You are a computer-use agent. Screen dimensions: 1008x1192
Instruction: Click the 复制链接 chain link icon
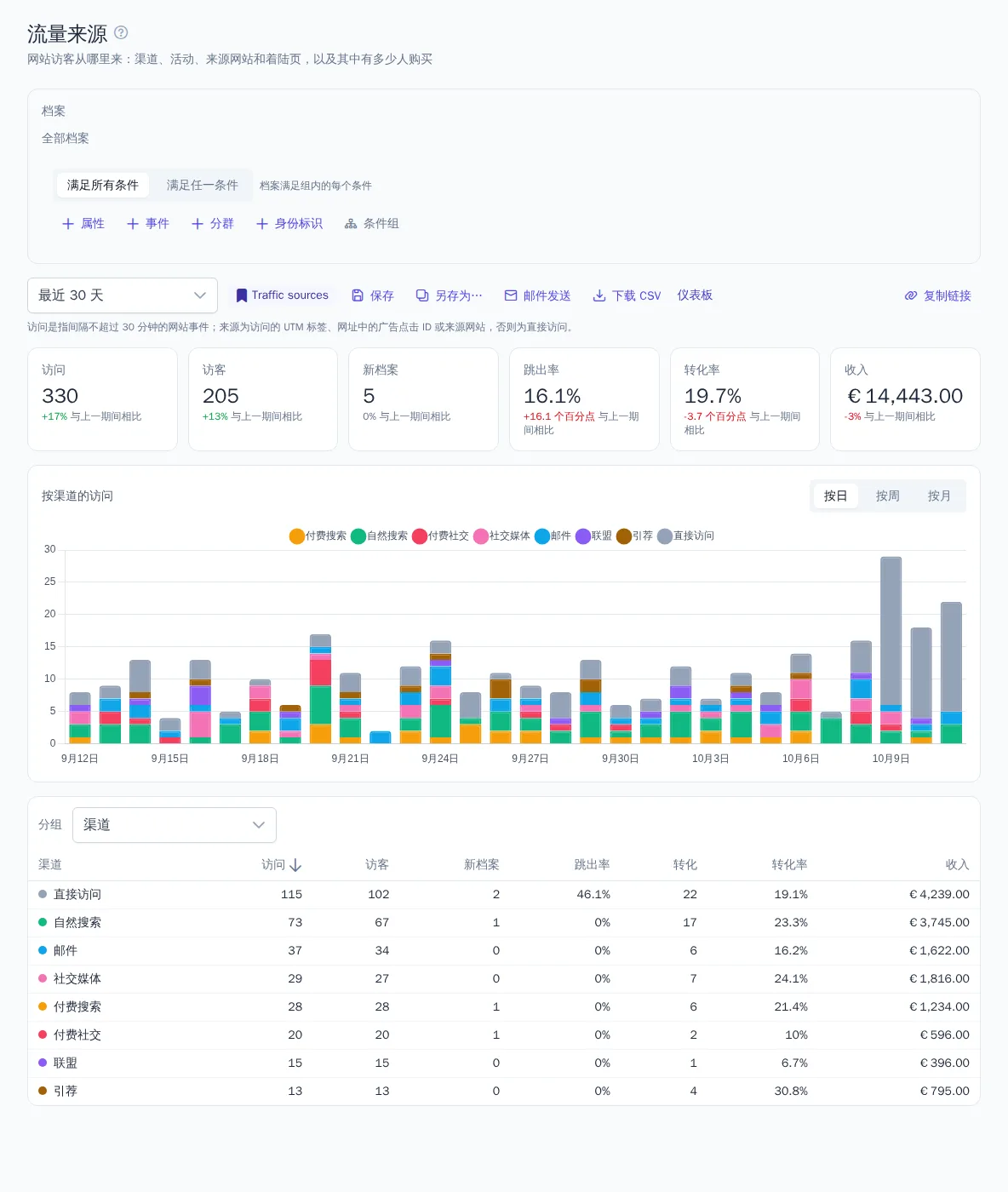pos(911,295)
